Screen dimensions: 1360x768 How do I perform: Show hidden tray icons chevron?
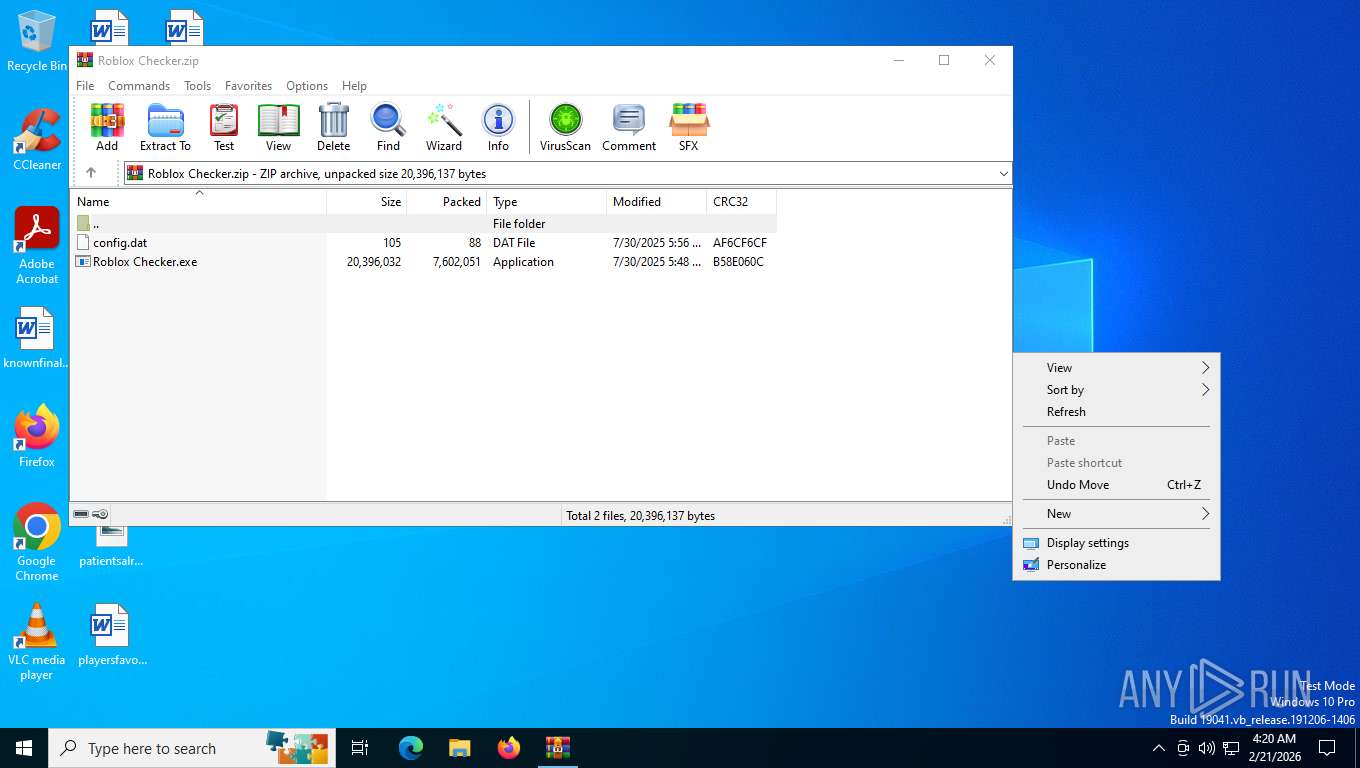point(1159,748)
